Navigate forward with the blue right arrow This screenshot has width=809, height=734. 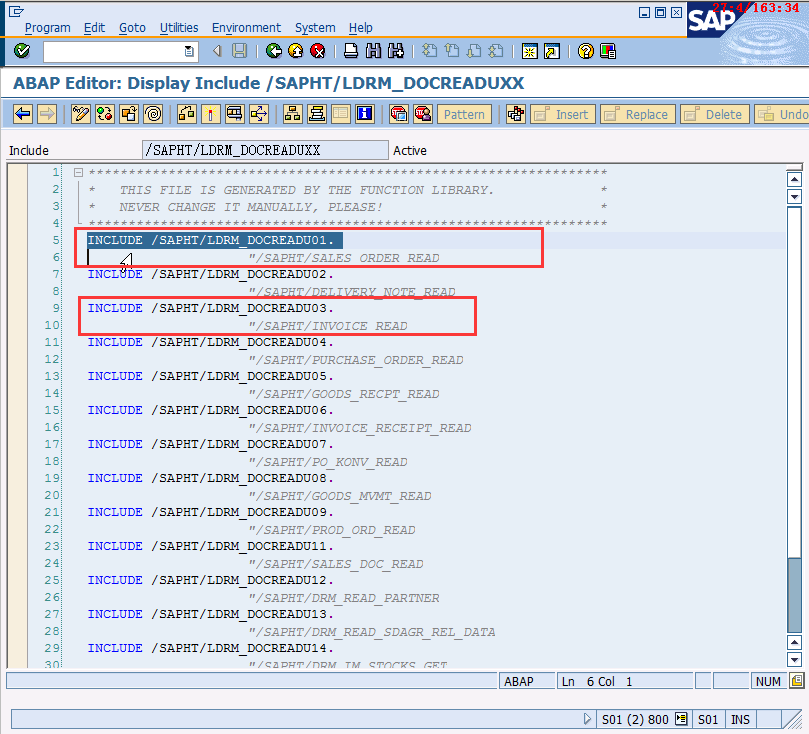46,114
